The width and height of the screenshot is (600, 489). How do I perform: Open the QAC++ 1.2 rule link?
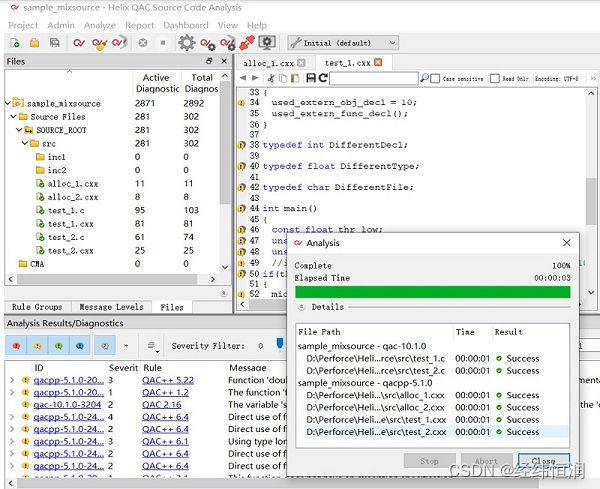pyautogui.click(x=165, y=392)
